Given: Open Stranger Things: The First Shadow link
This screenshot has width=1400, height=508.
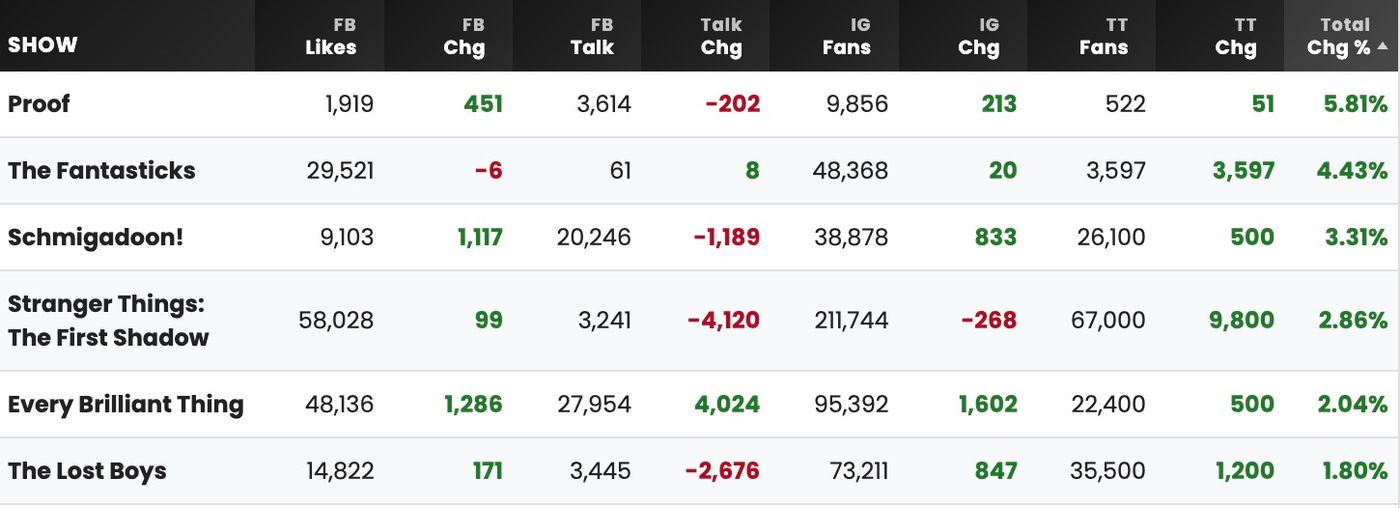Looking at the screenshot, I should click(108, 321).
